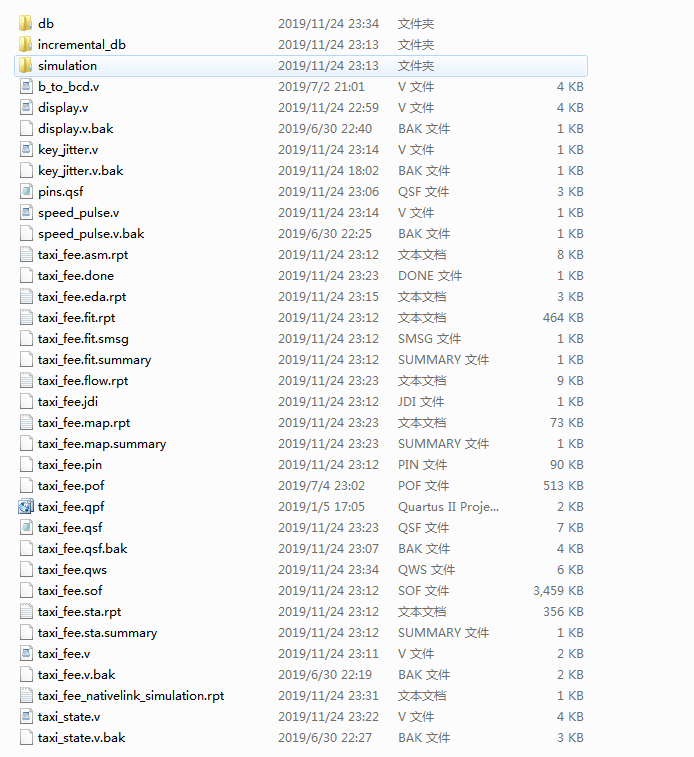Click the 356 KB size of taxi_fee.sta.rpt
This screenshot has height=757, width=694.
563,611
